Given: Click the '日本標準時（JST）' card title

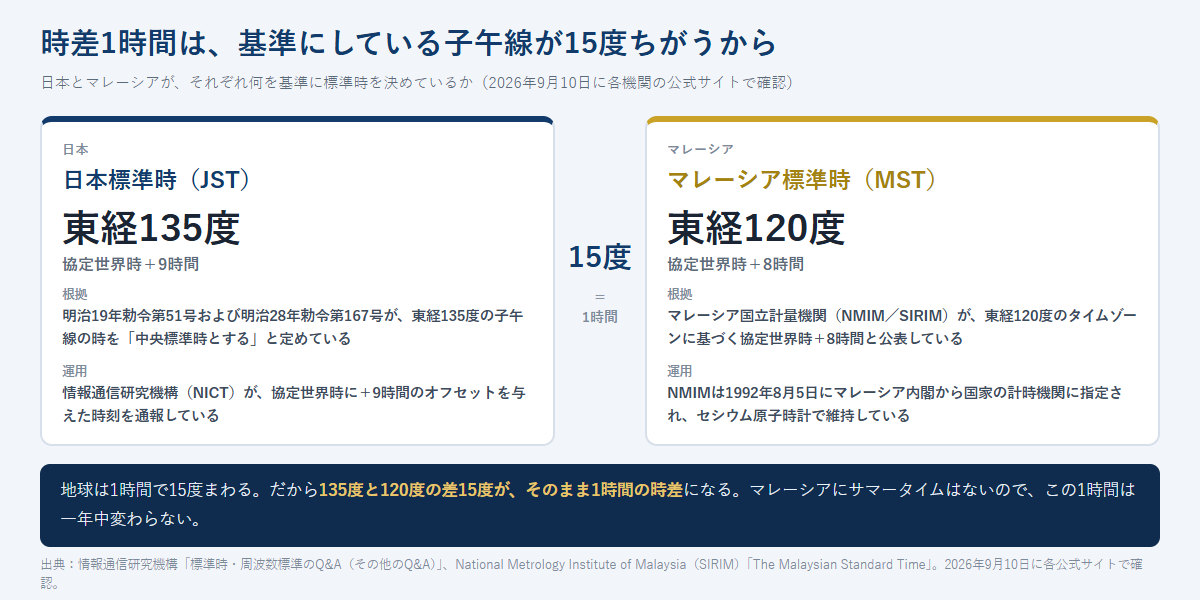Looking at the screenshot, I should point(156,180).
